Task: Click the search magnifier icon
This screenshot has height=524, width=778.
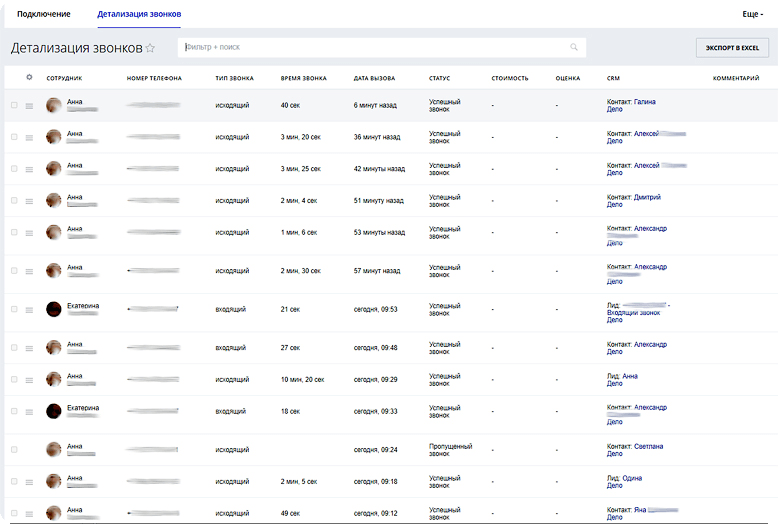Action: pos(574,47)
